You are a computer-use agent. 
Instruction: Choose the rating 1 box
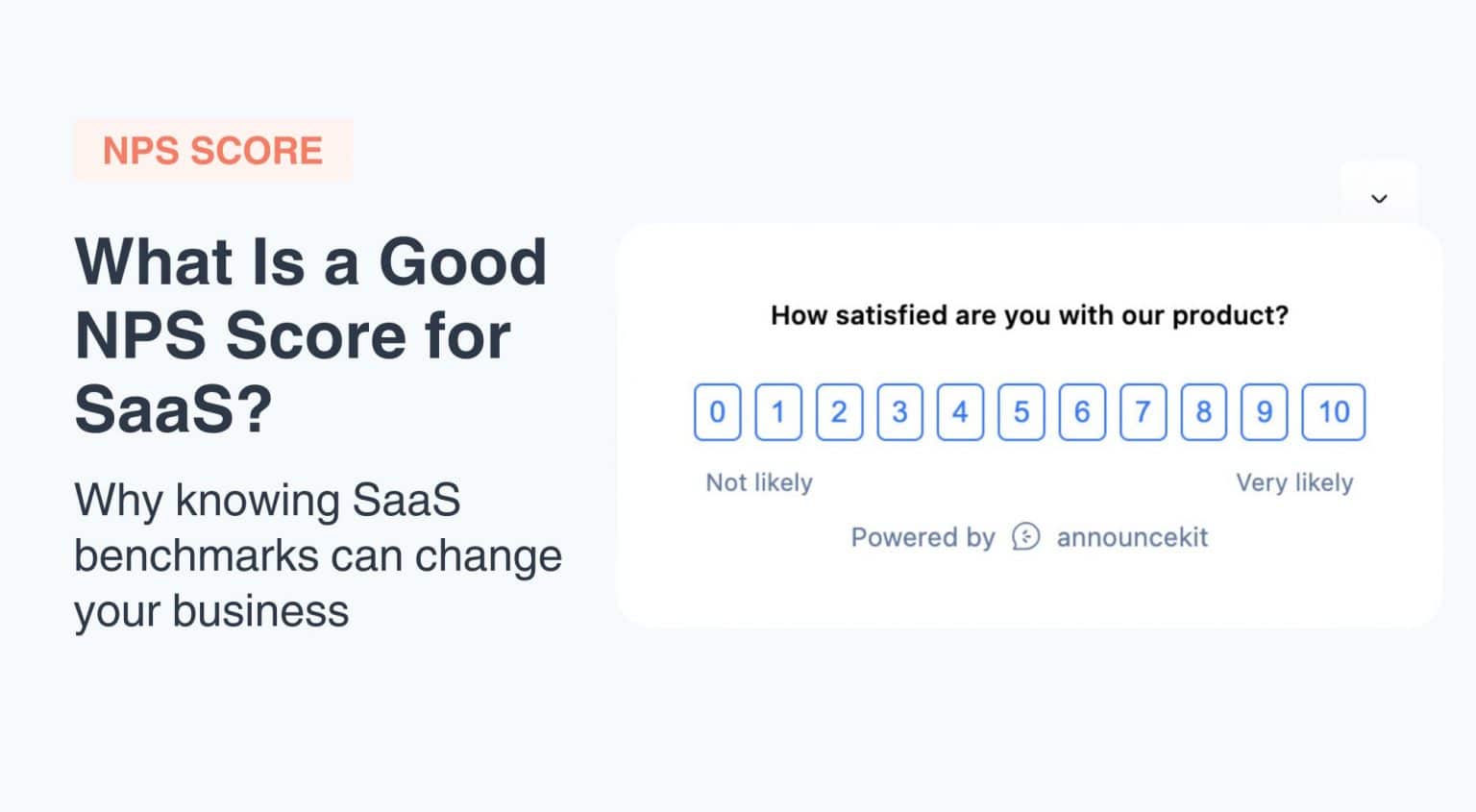(778, 411)
